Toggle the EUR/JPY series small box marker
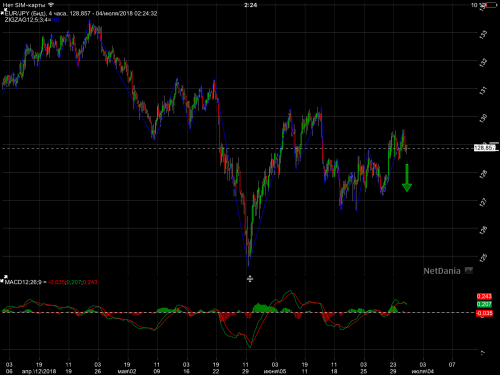 click(x=2, y=14)
